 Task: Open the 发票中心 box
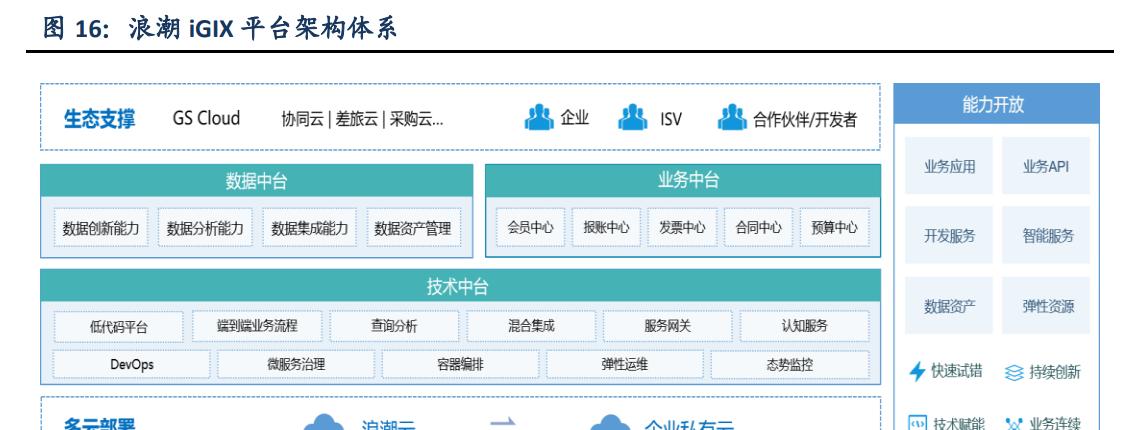click(683, 227)
